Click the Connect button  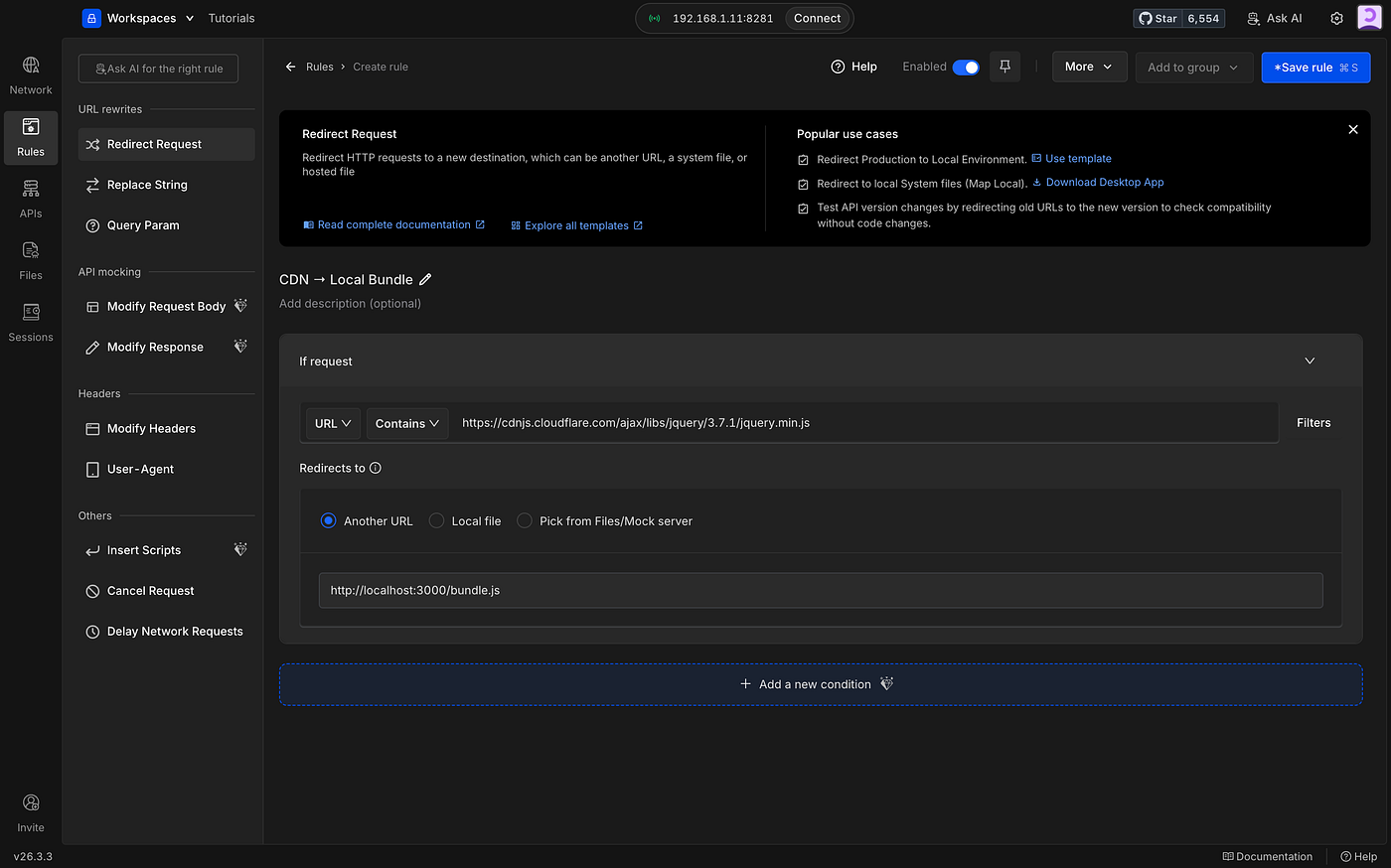tap(817, 18)
